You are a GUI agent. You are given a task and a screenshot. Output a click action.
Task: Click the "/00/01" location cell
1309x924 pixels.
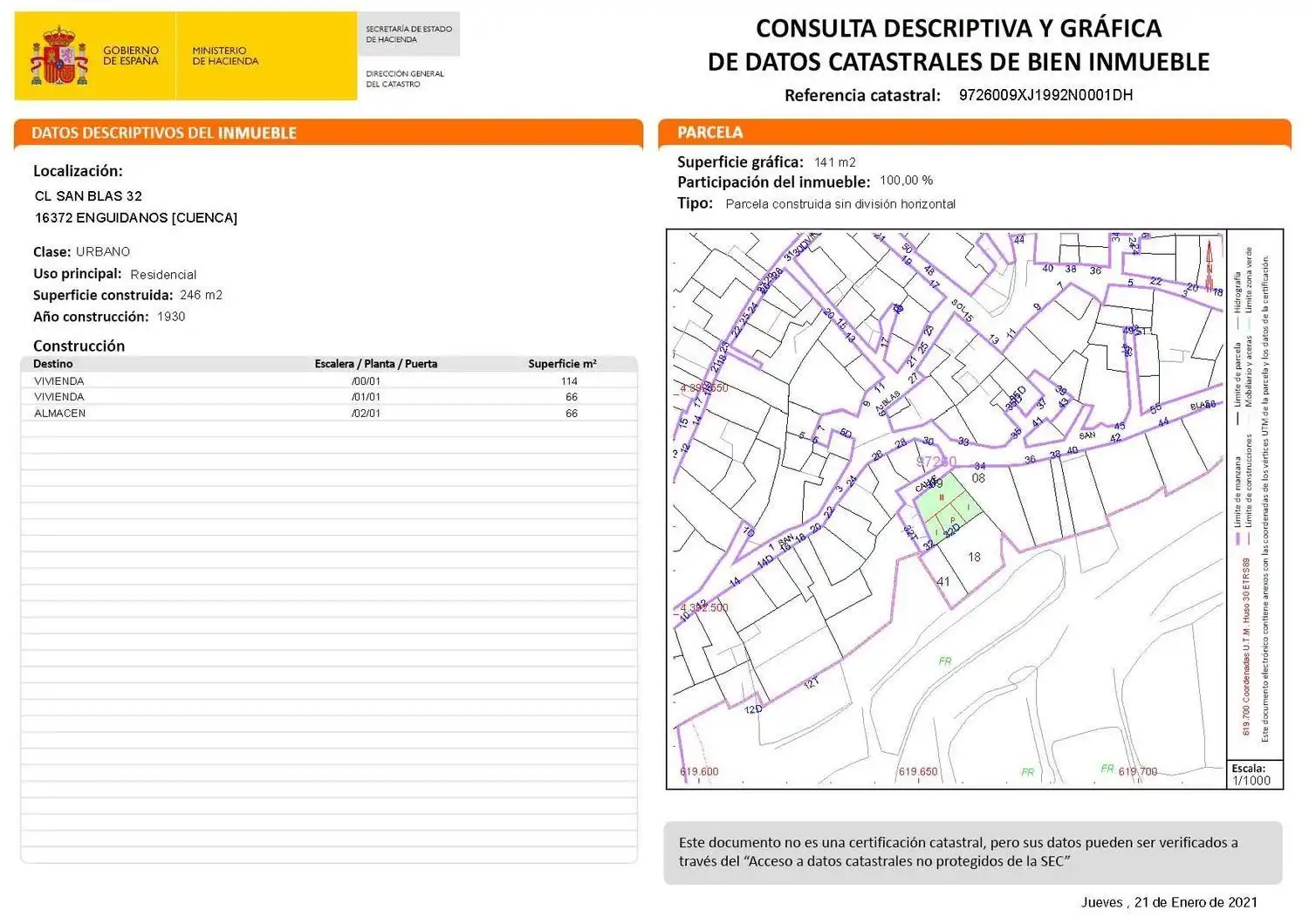point(367,381)
